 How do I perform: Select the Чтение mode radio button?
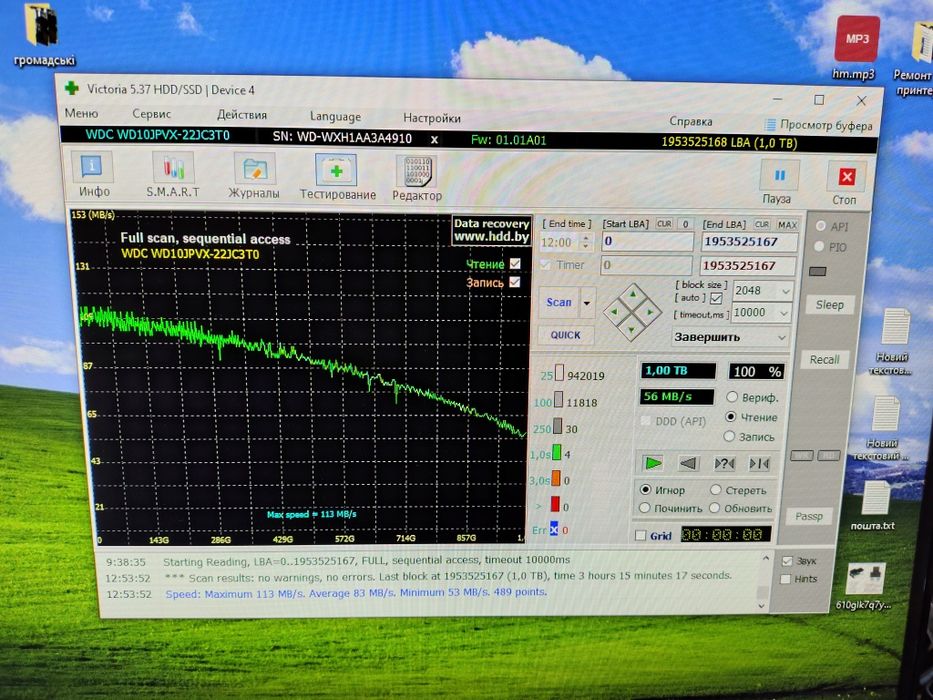coord(731,417)
